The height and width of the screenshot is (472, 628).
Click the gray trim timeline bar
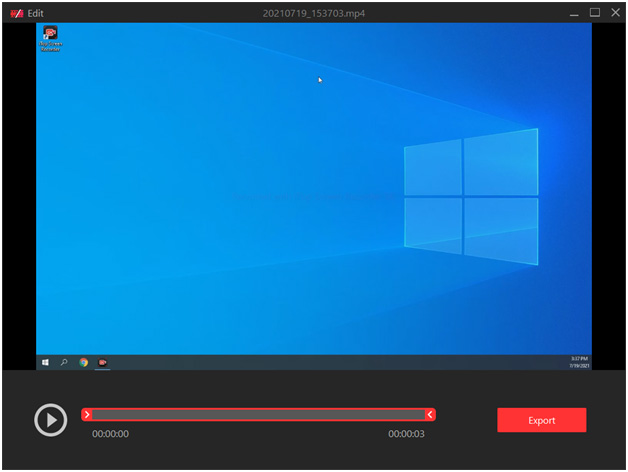(x=258, y=414)
